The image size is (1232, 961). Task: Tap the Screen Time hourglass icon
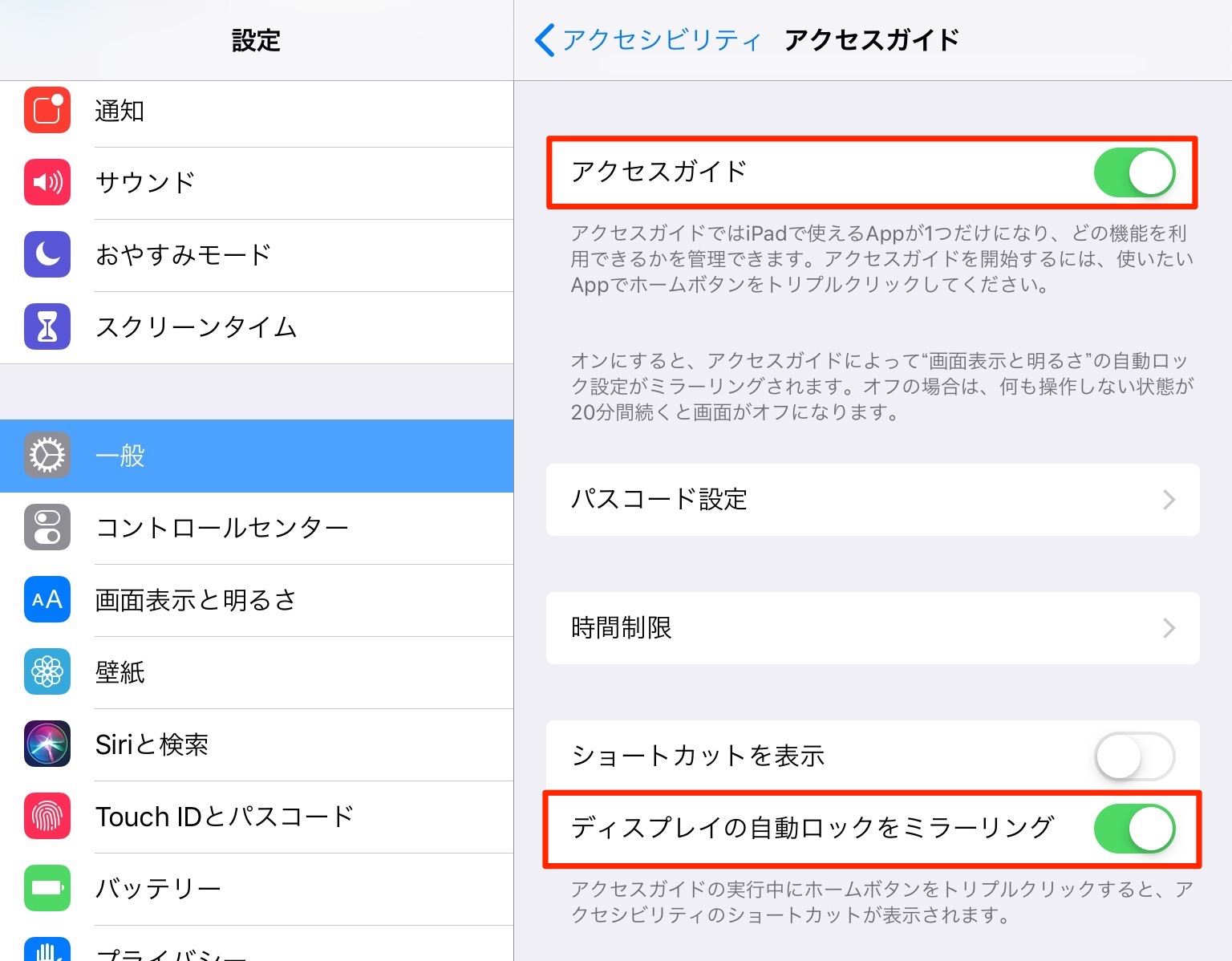47,326
